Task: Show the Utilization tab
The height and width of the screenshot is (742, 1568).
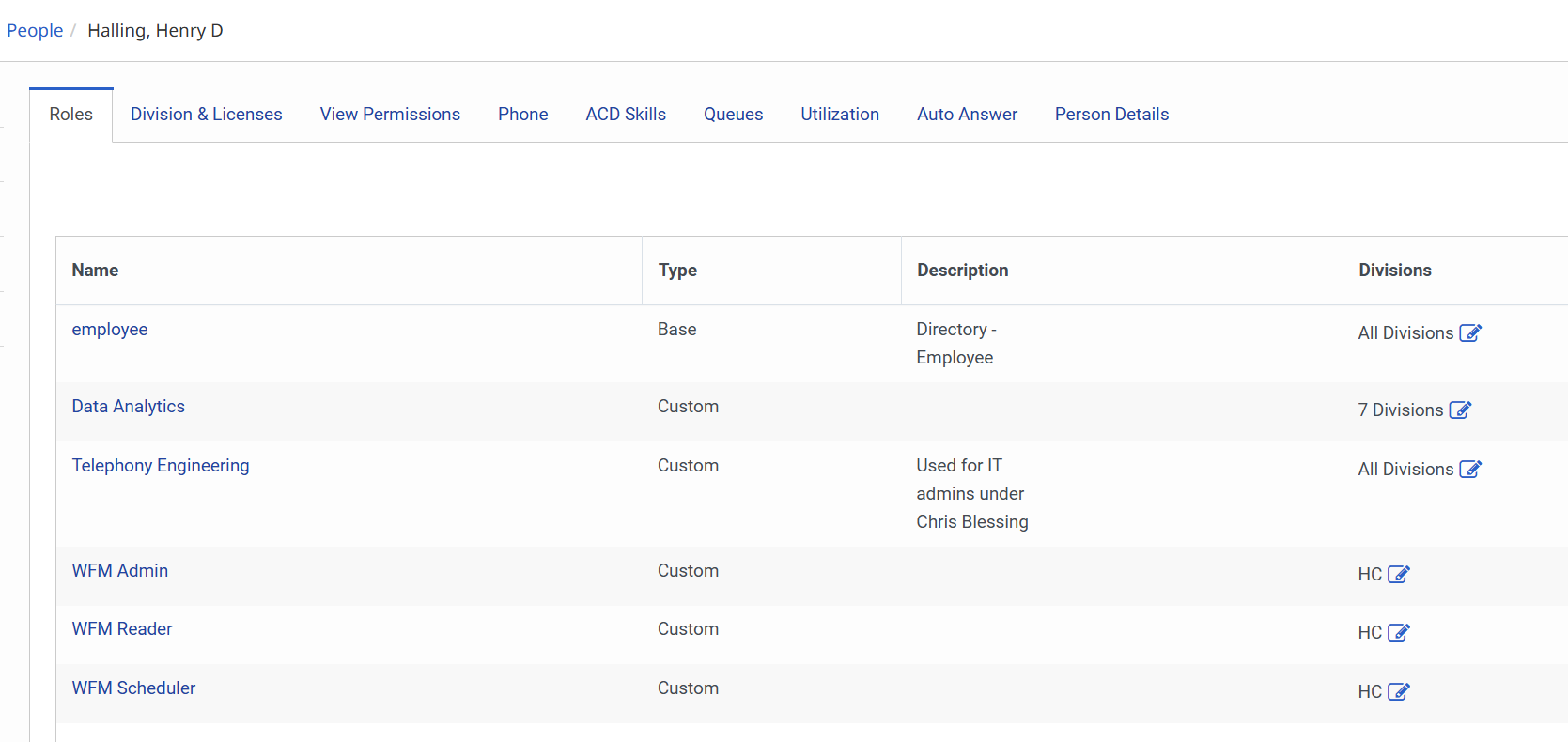Action: [x=840, y=115]
